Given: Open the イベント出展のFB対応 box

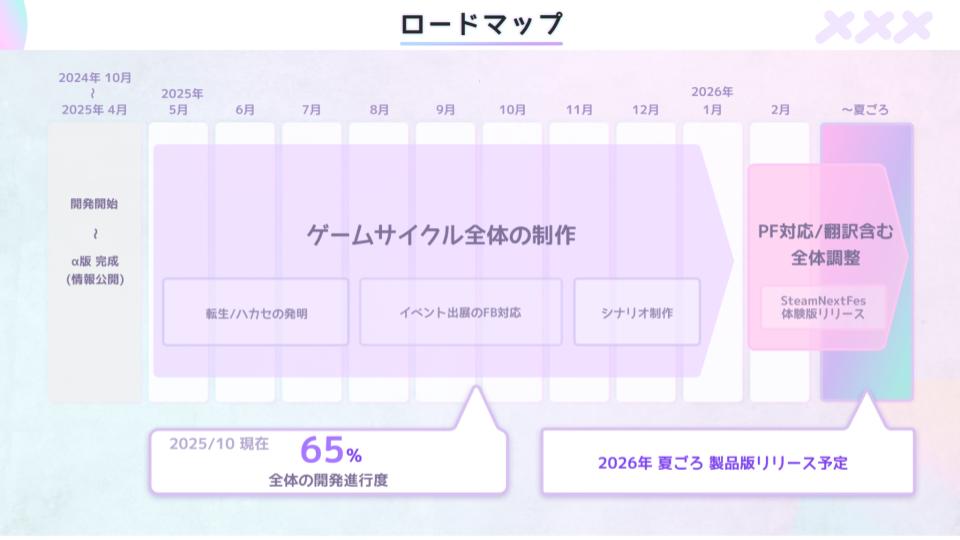Looking at the screenshot, I should pyautogui.click(x=460, y=312).
